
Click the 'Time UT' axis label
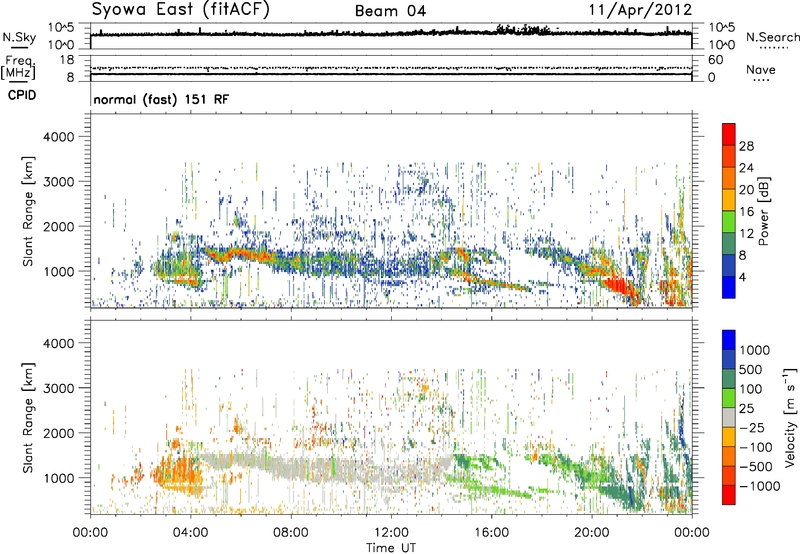tap(391, 548)
